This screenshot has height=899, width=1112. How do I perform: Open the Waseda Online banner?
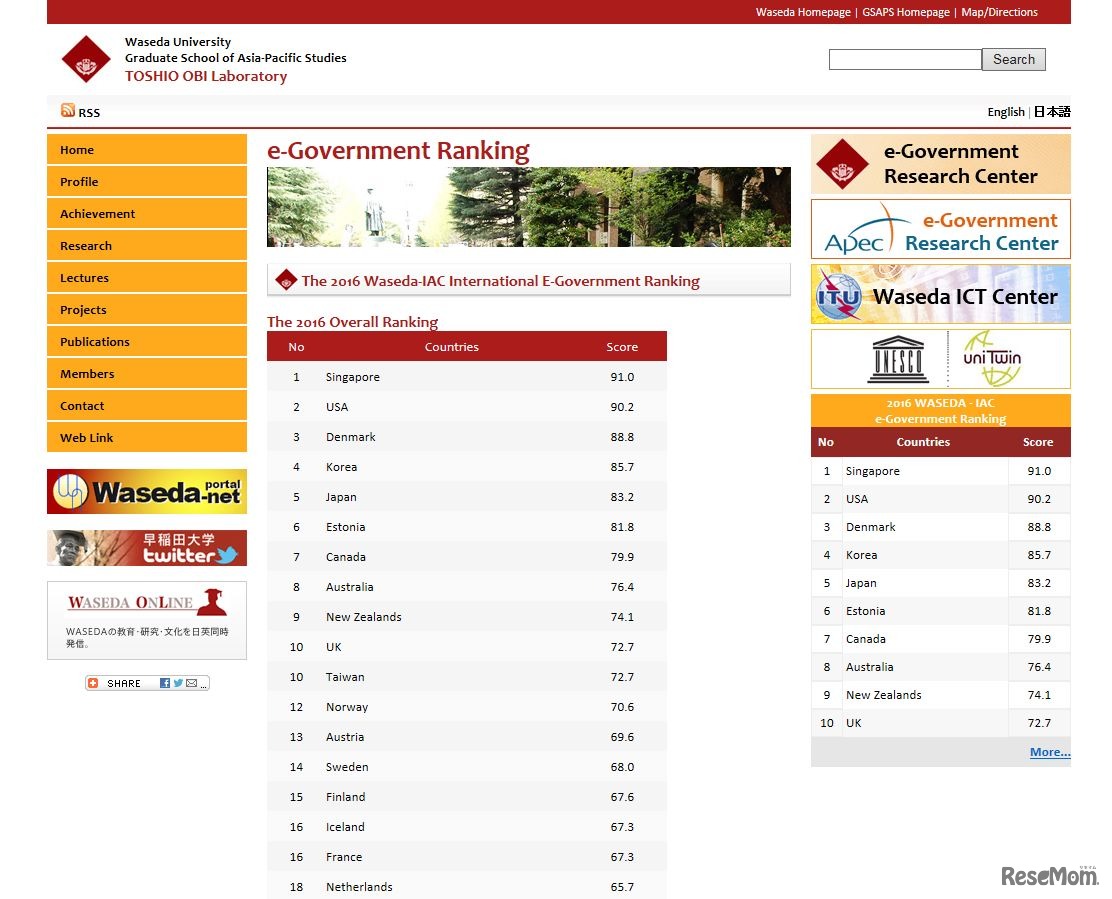click(x=147, y=620)
